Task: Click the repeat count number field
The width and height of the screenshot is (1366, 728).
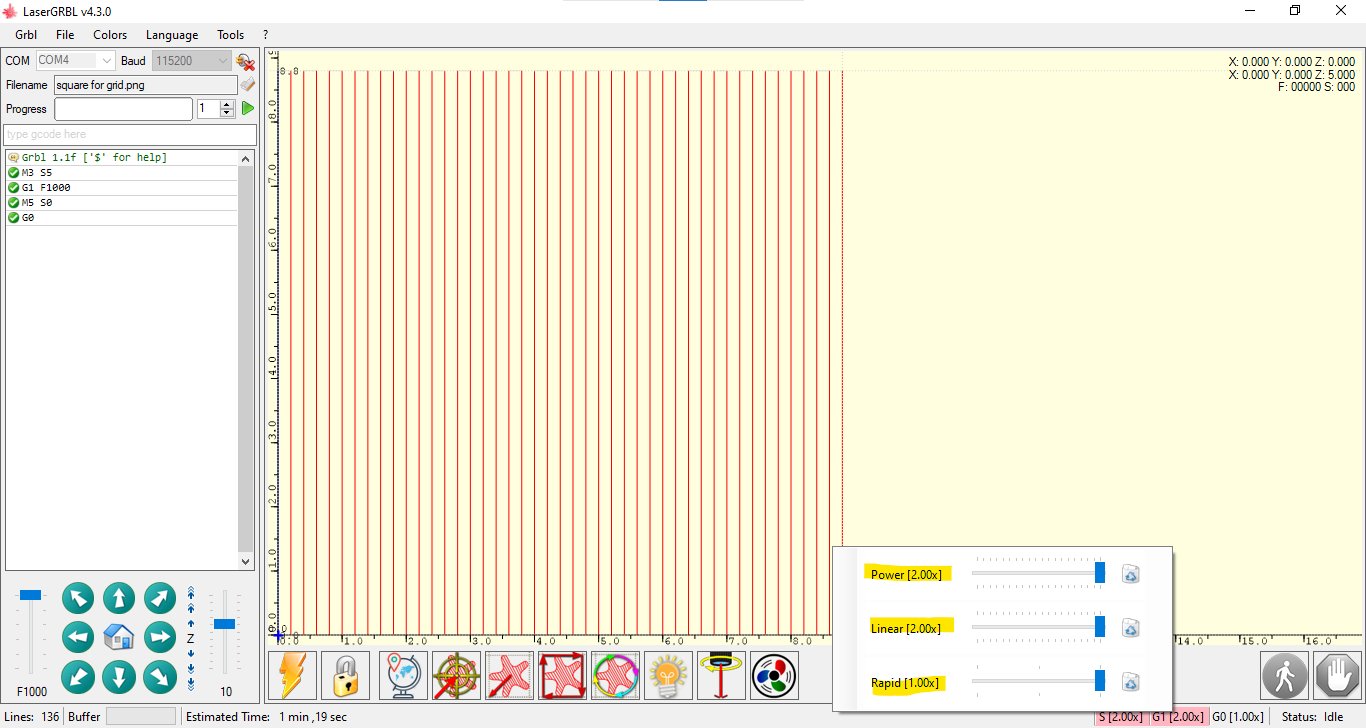Action: pyautogui.click(x=208, y=109)
